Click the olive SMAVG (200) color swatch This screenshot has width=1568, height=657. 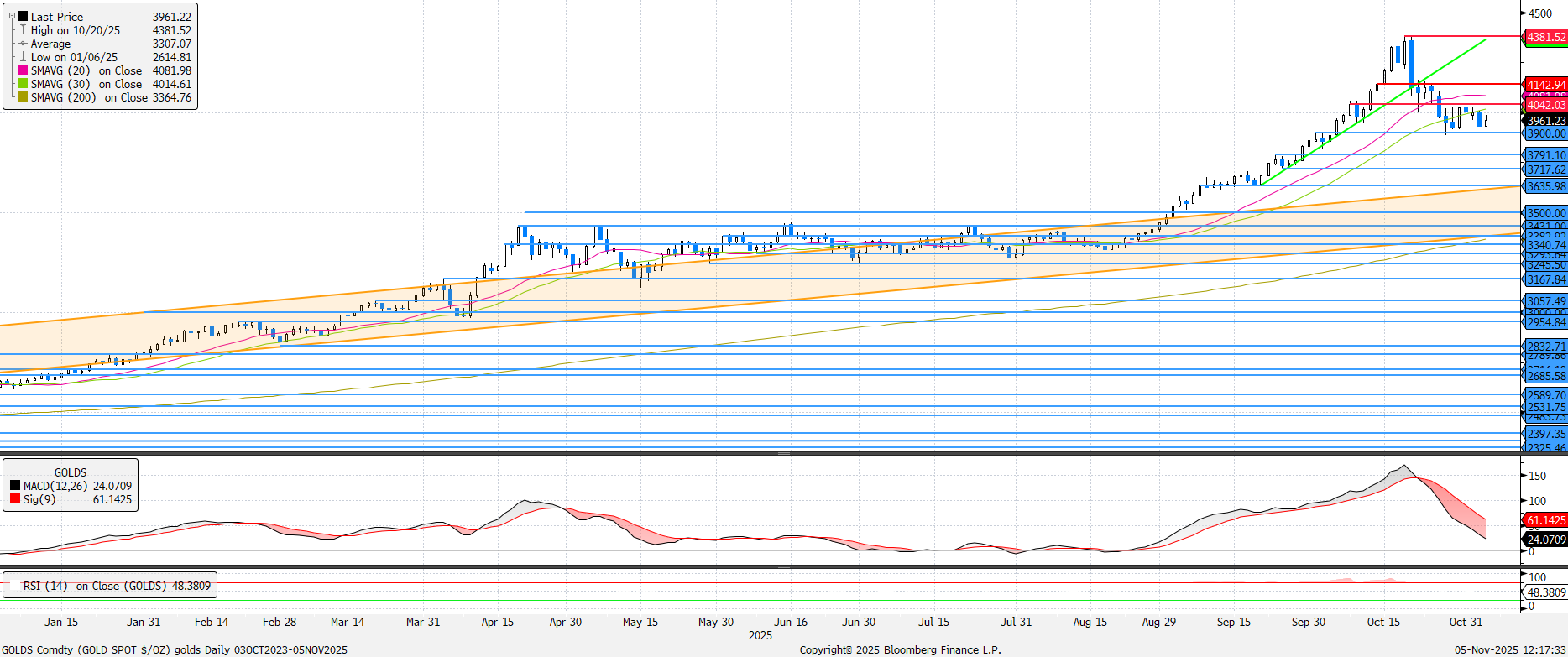(x=23, y=97)
